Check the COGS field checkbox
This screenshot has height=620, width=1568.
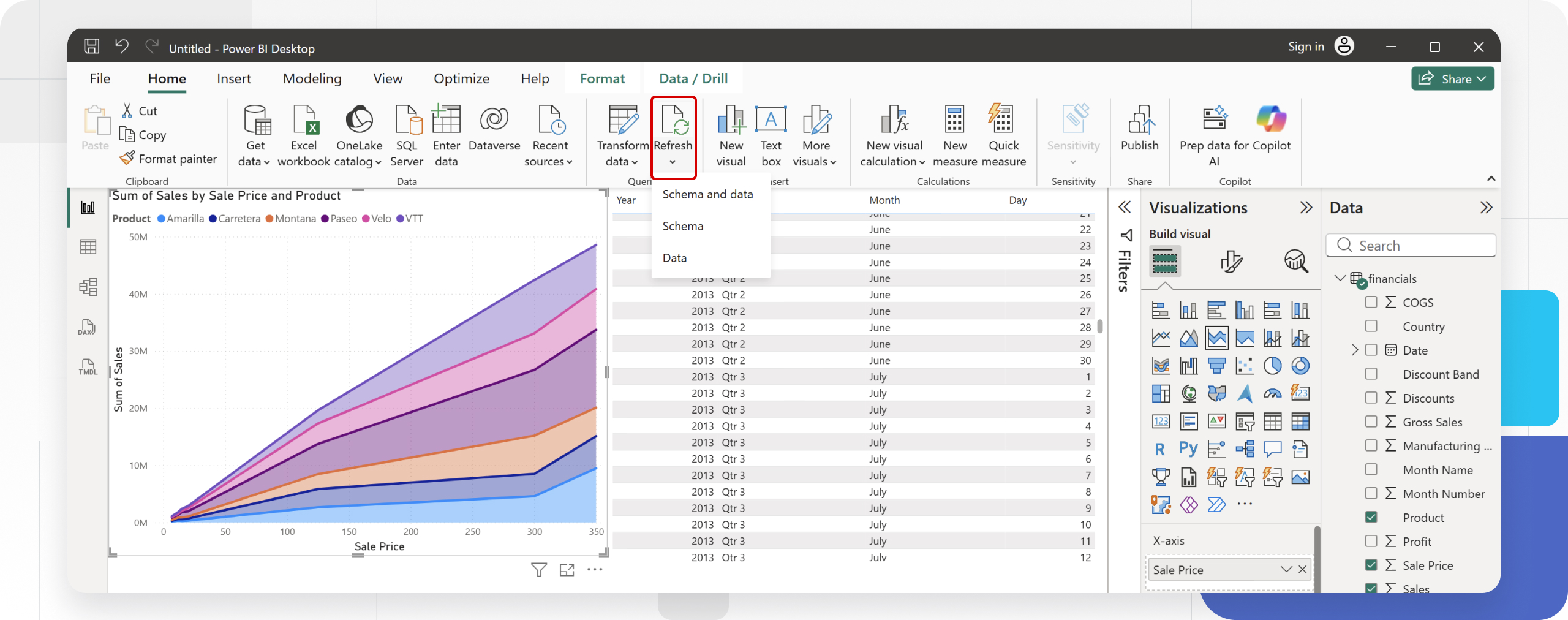click(x=1371, y=302)
